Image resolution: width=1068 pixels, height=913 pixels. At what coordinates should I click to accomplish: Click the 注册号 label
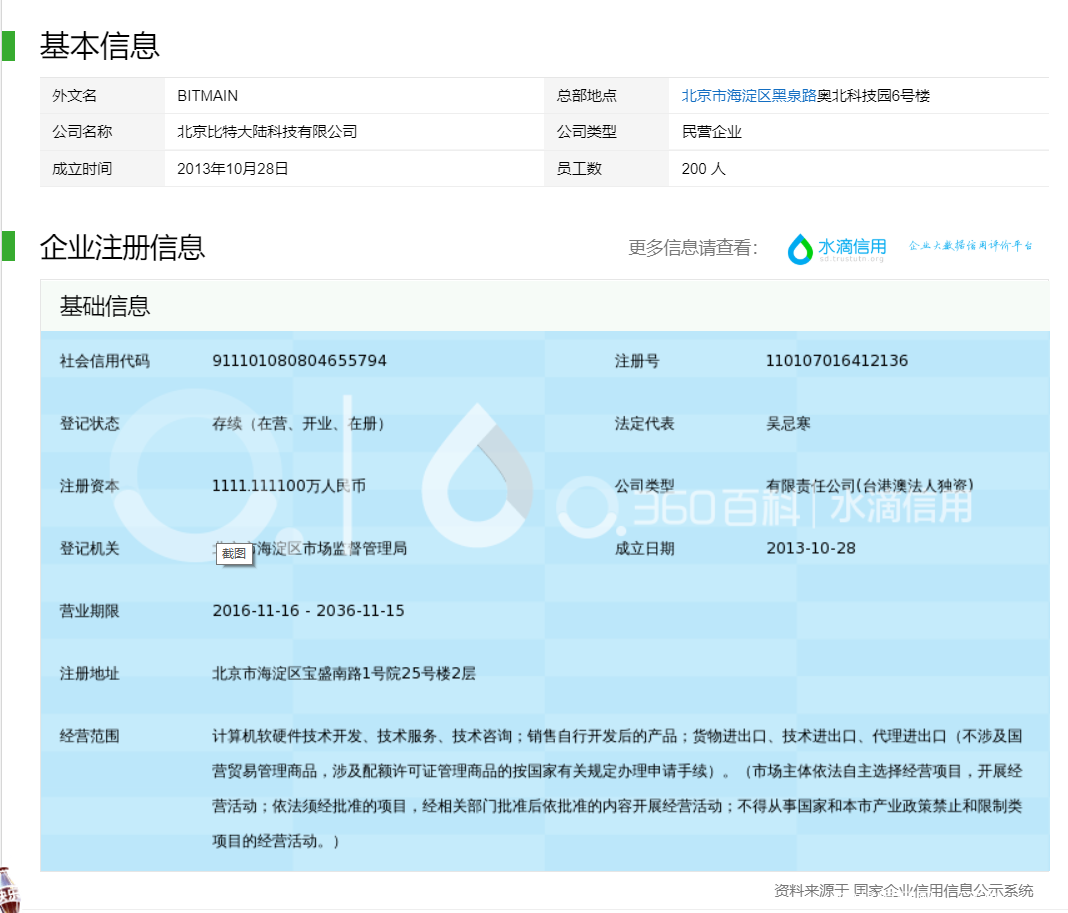coord(637,361)
